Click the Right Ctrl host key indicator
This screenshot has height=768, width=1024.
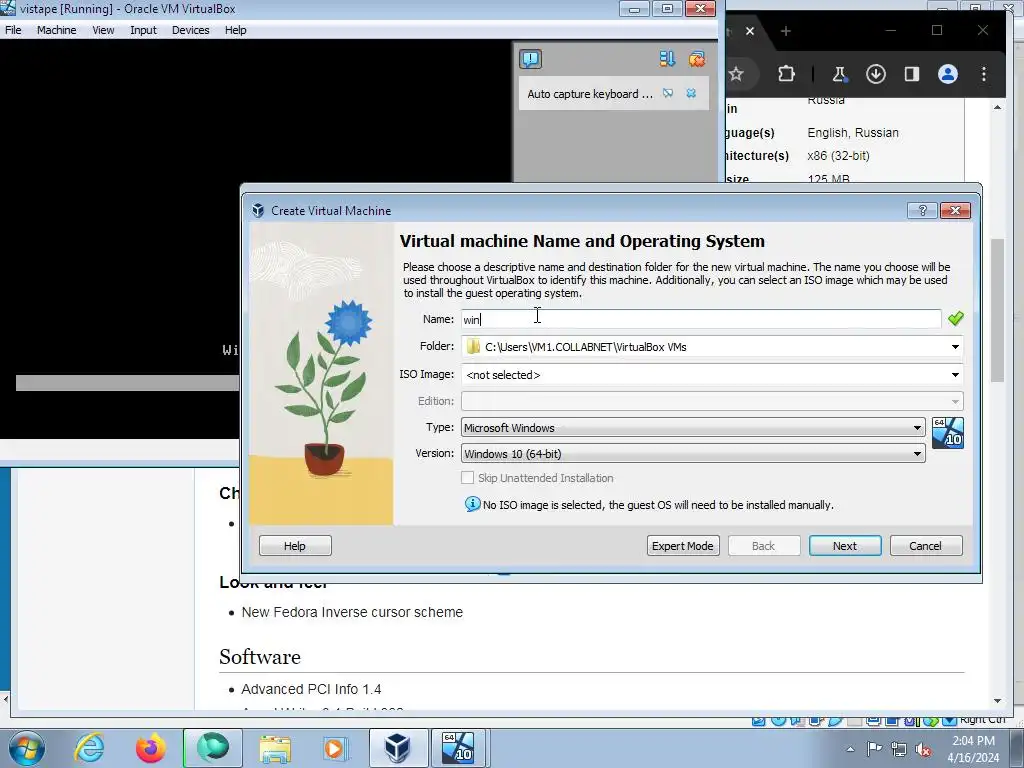pos(982,720)
